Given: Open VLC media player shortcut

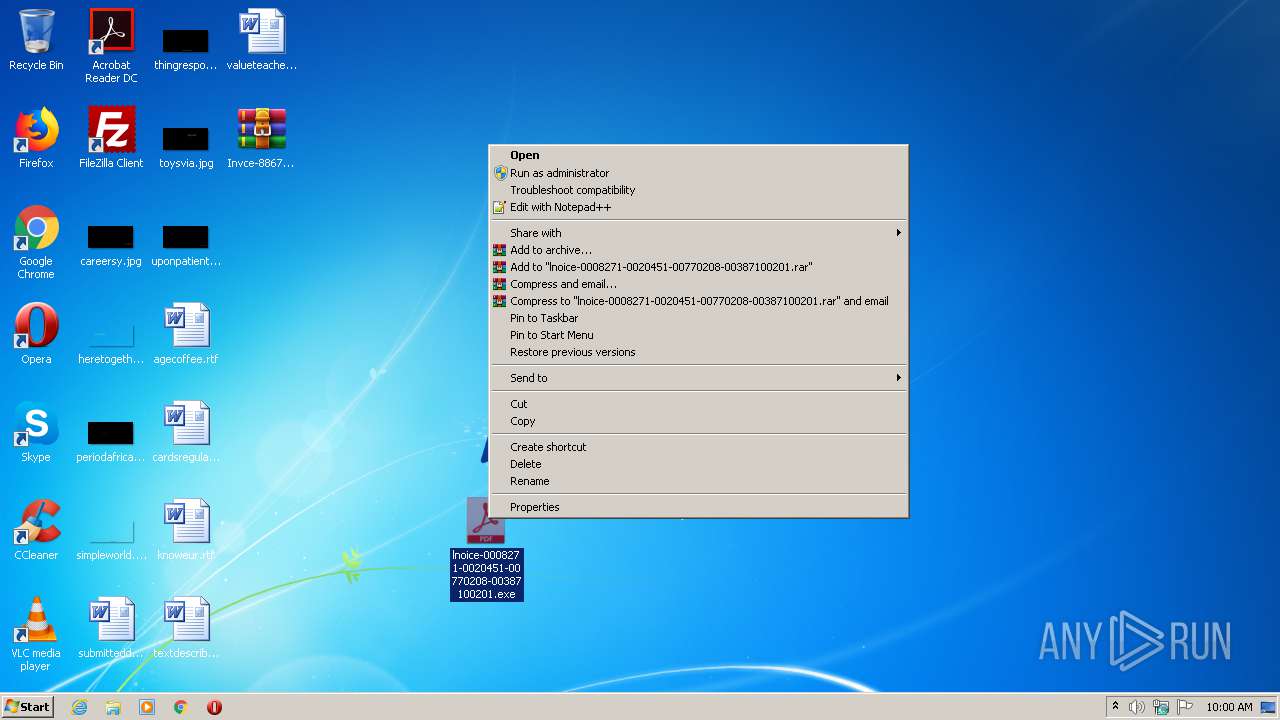Looking at the screenshot, I should point(36,634).
